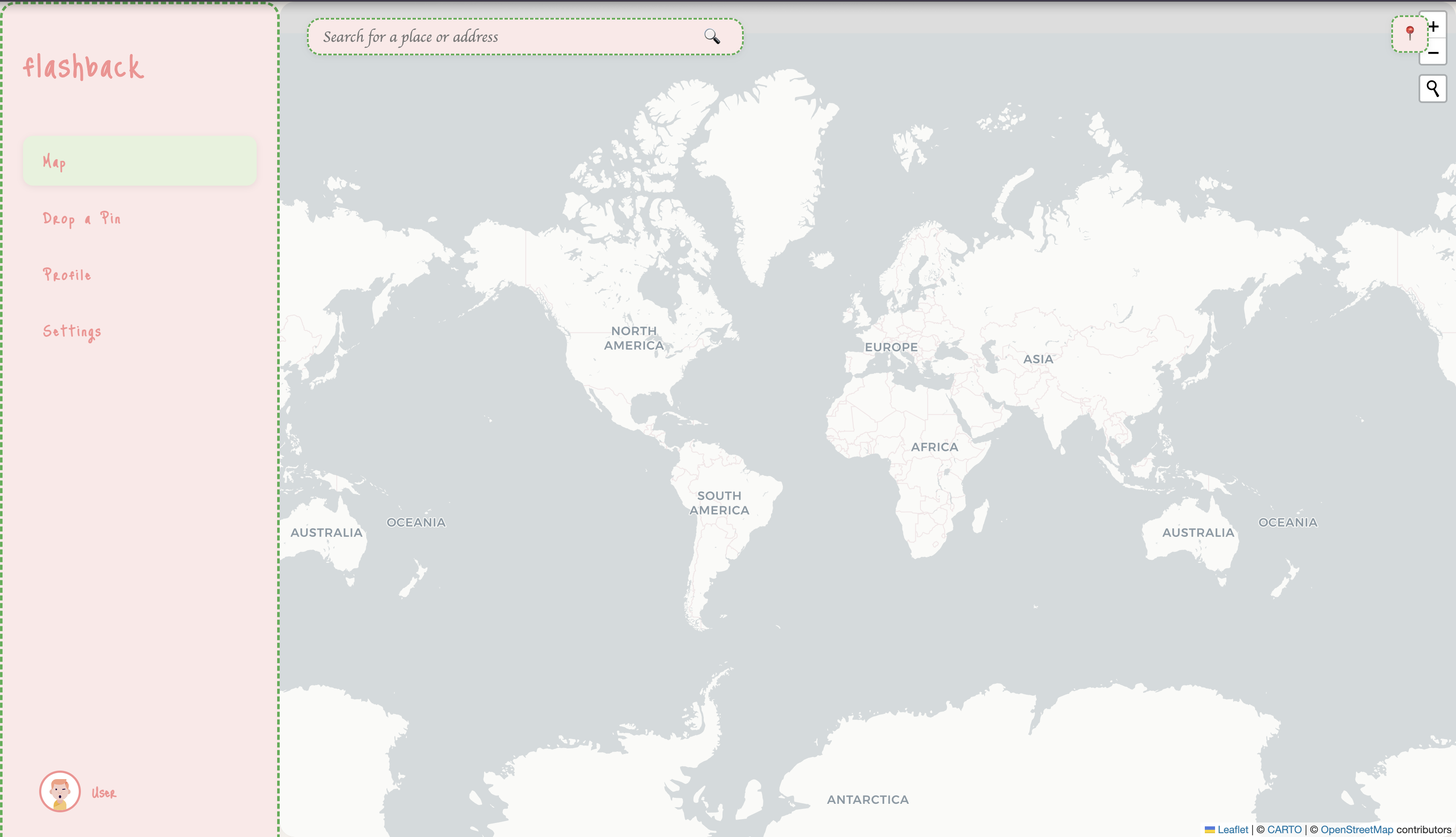Open Settings from the sidebar
Screen dimensions: 1456x837
72,332
